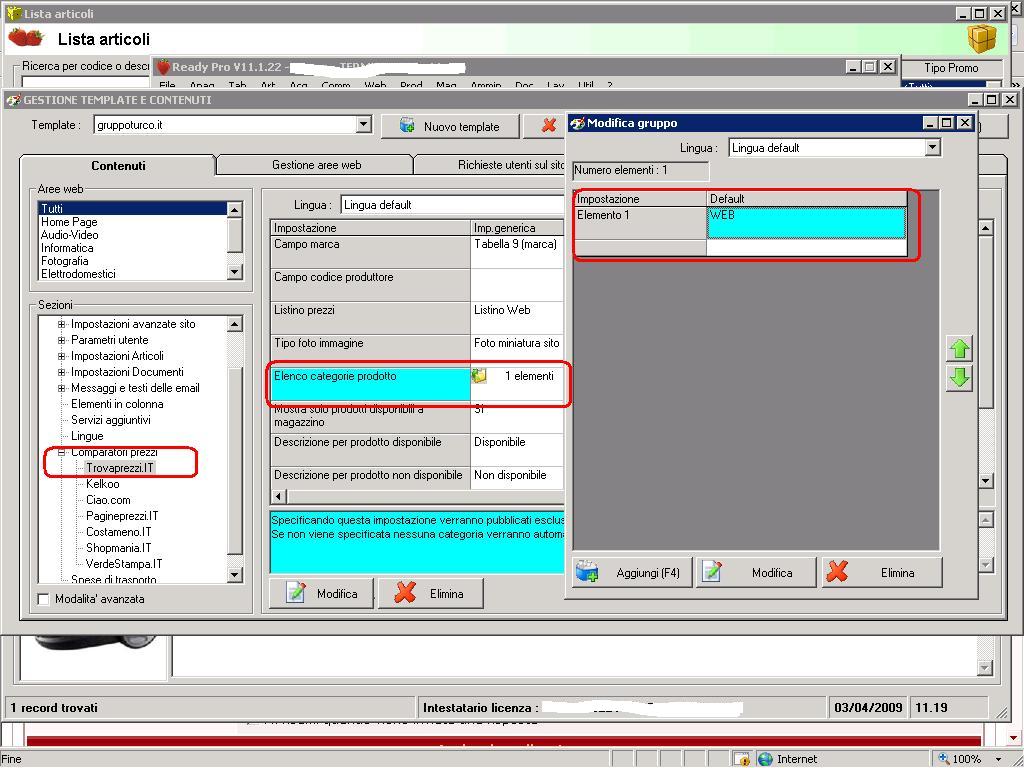Screen dimensions: 1024x768
Task: Expand the Impostazioni Documenti tree node
Action: (x=61, y=372)
